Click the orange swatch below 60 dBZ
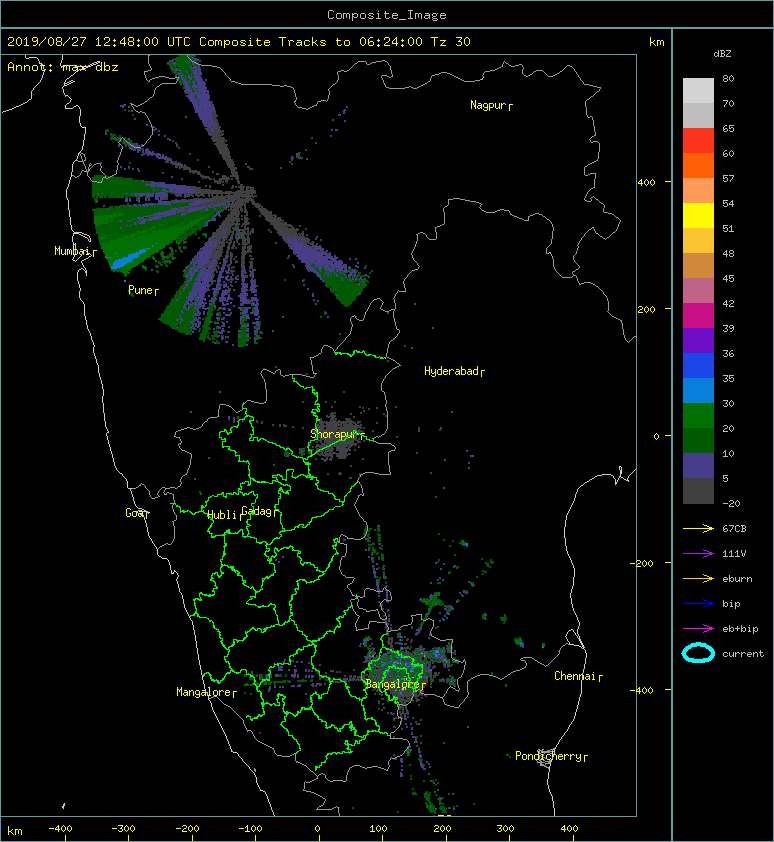This screenshot has height=842, width=774. [698, 165]
